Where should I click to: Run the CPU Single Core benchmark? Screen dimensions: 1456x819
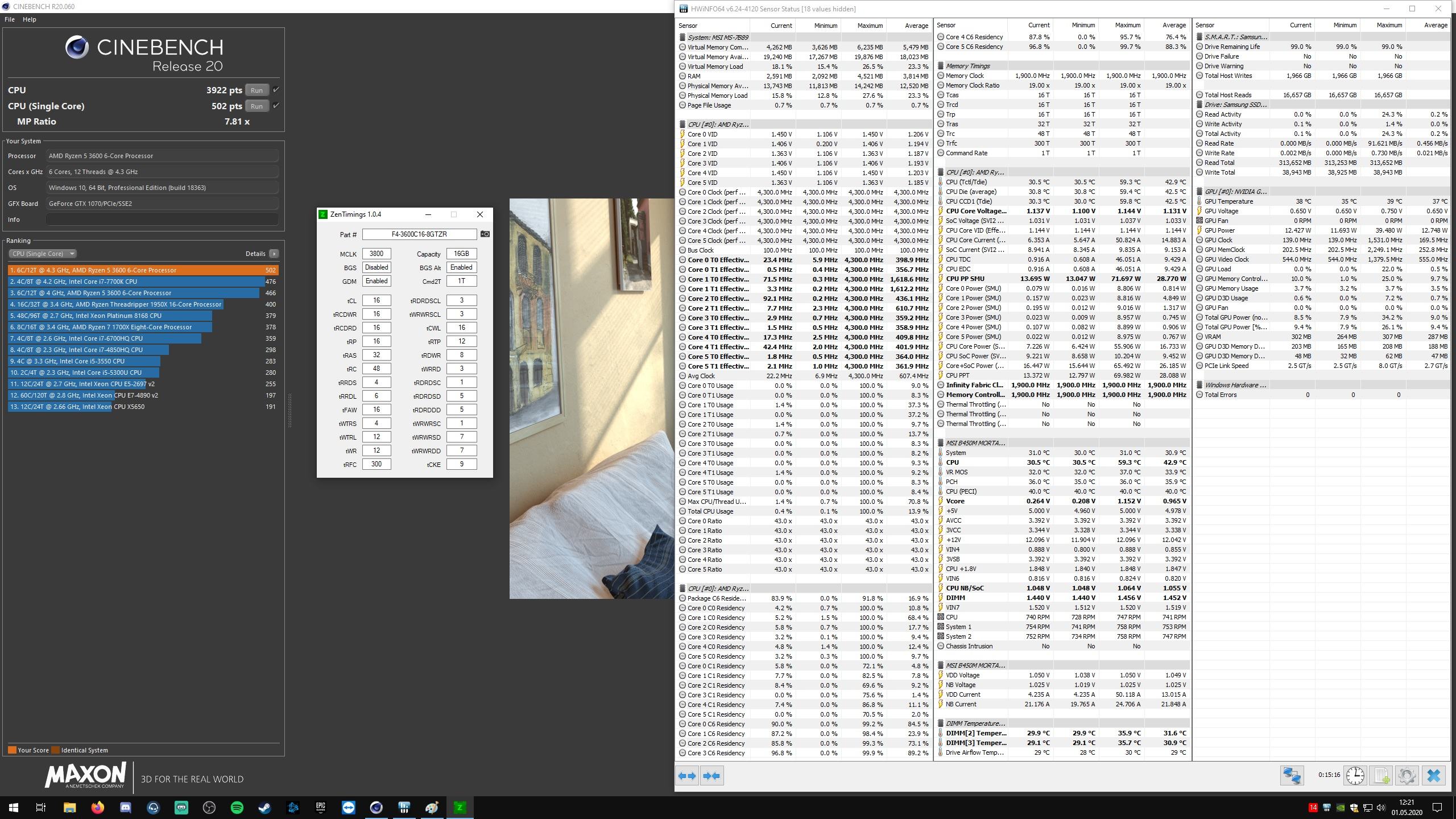click(257, 106)
